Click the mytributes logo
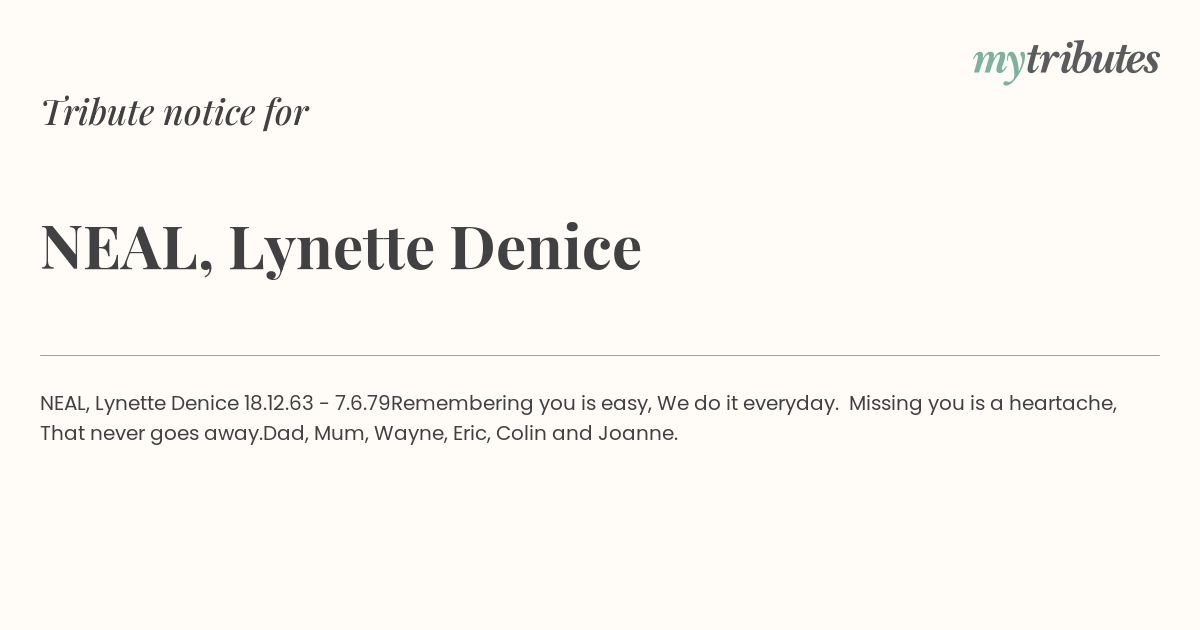The image size is (1200, 630). [x=1066, y=61]
